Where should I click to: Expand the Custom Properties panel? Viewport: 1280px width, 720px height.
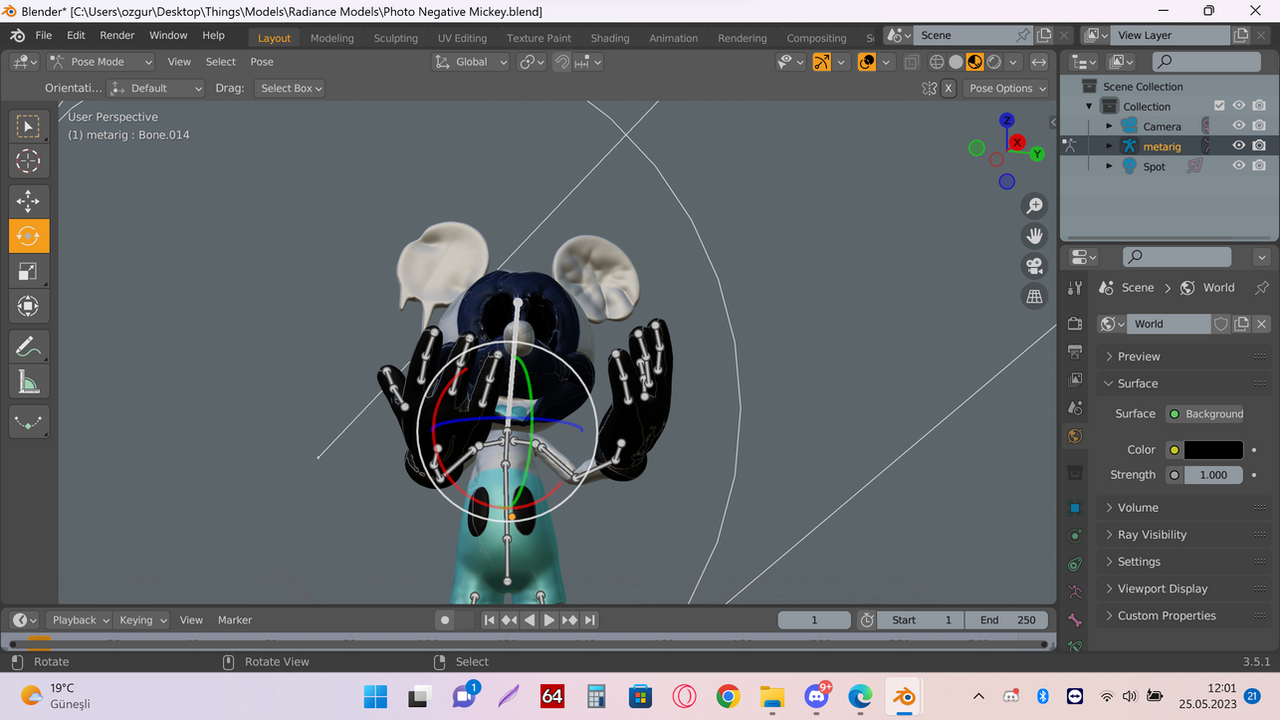1184,615
